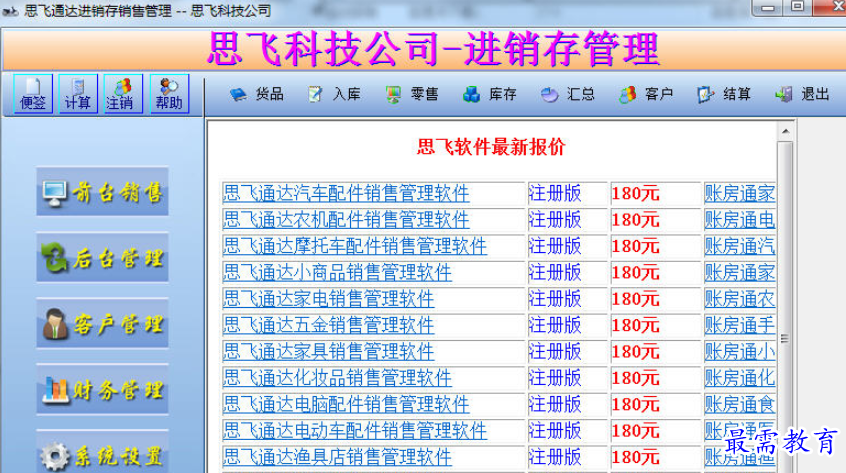Image resolution: width=846 pixels, height=473 pixels.
Task: Open link 思飞通达家电销售管理软件
Action: pos(329,299)
